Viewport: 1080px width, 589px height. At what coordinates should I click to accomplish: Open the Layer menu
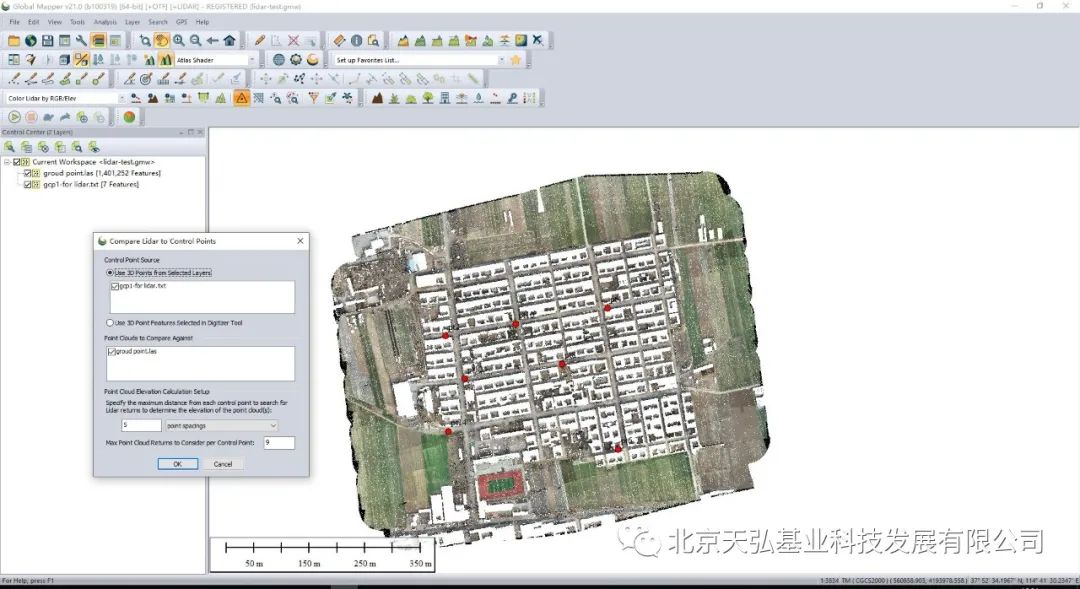[x=132, y=22]
